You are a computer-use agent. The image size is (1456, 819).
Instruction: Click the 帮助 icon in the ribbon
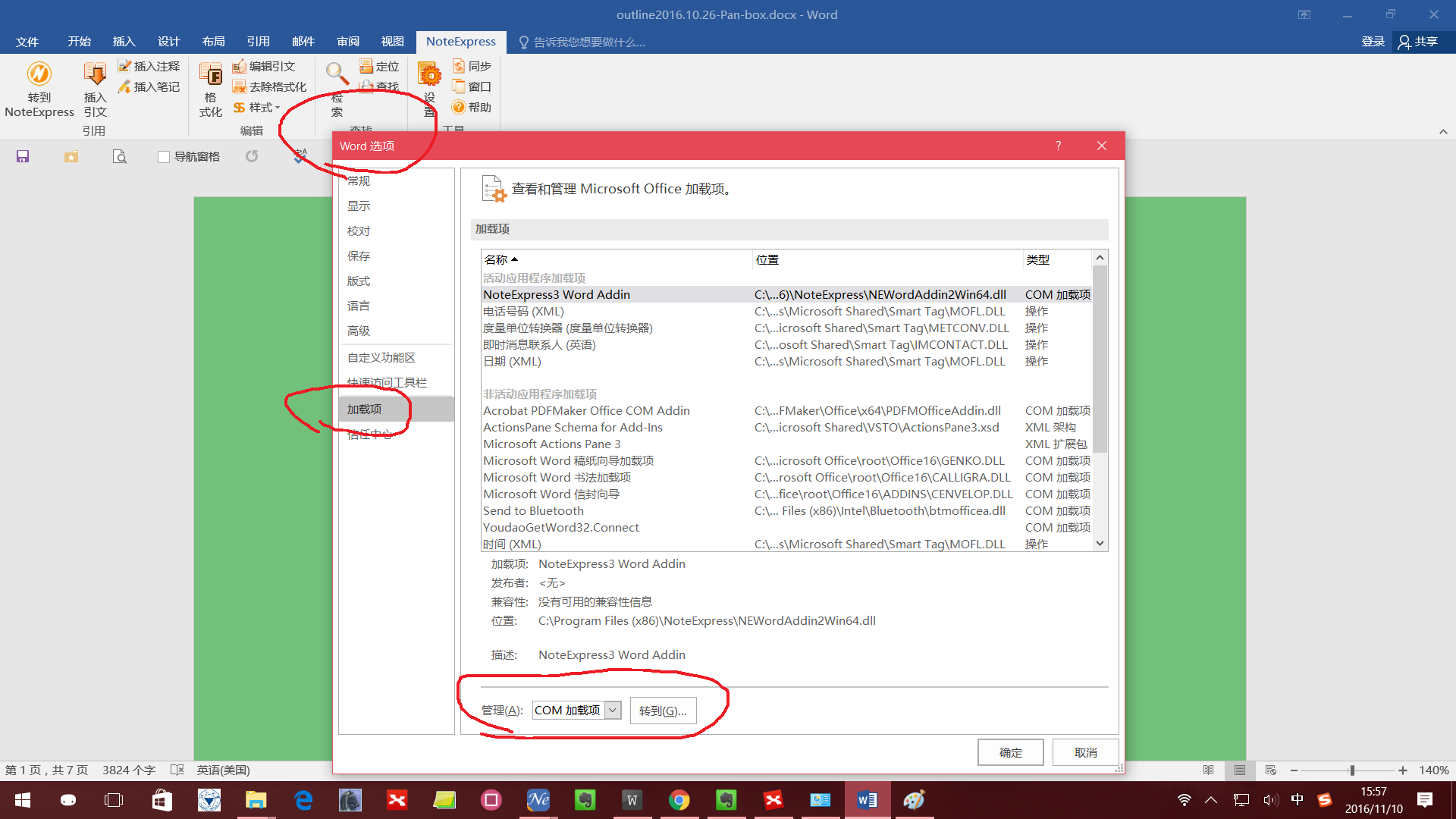click(472, 108)
